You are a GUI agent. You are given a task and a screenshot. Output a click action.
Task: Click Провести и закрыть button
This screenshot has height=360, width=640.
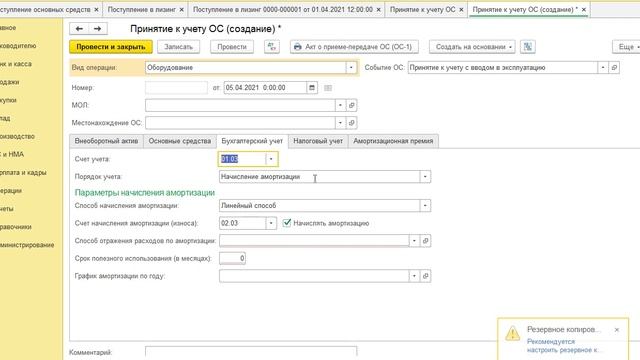(x=111, y=47)
